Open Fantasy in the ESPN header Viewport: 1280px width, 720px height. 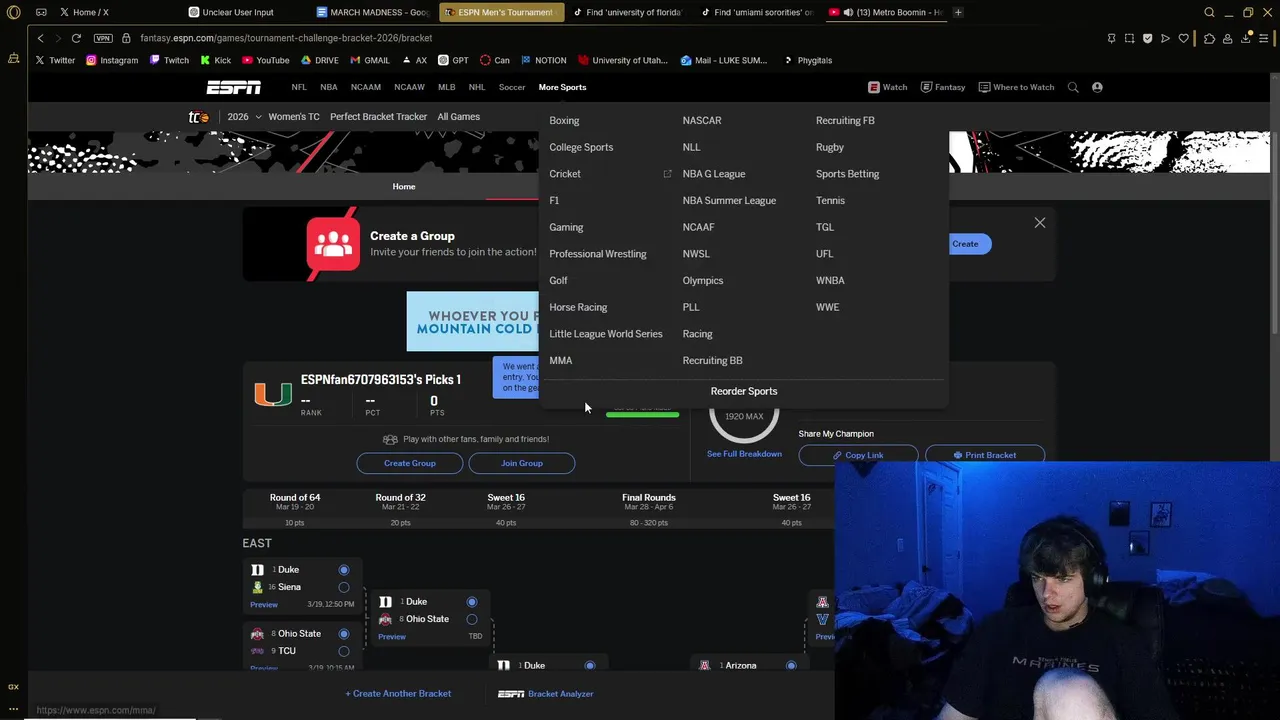click(943, 87)
